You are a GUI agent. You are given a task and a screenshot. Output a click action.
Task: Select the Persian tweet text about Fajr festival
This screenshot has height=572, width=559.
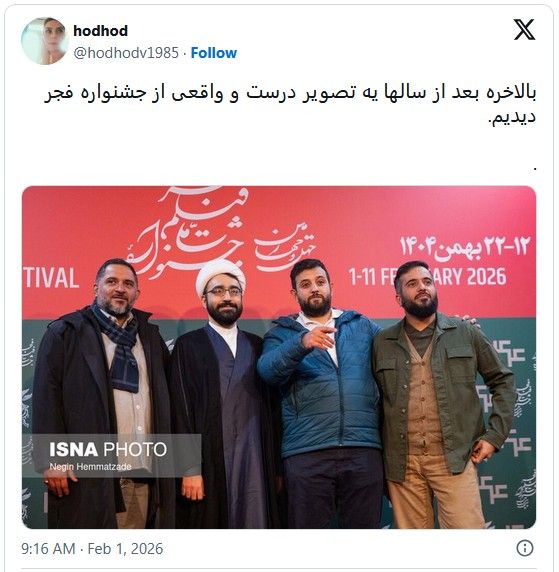point(290,105)
